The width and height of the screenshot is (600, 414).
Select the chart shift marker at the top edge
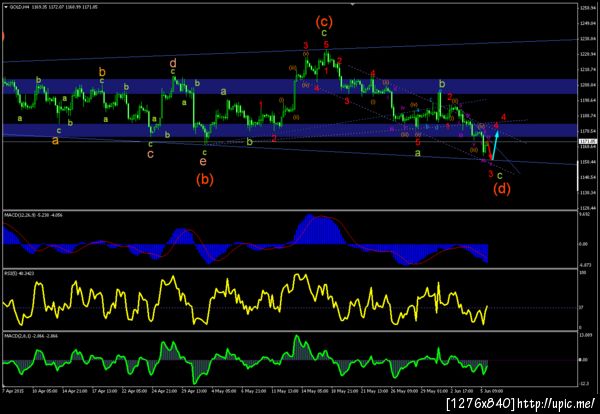pyautogui.click(x=352, y=4)
